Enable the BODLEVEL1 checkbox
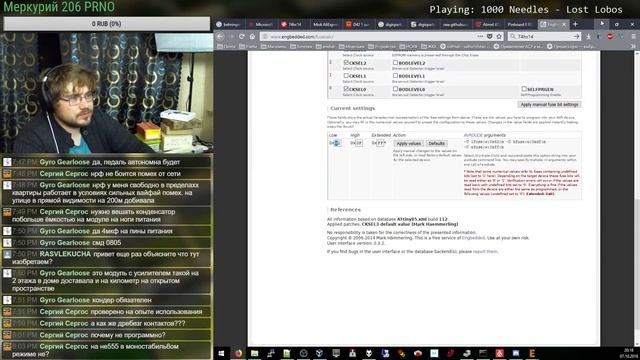 point(395,76)
